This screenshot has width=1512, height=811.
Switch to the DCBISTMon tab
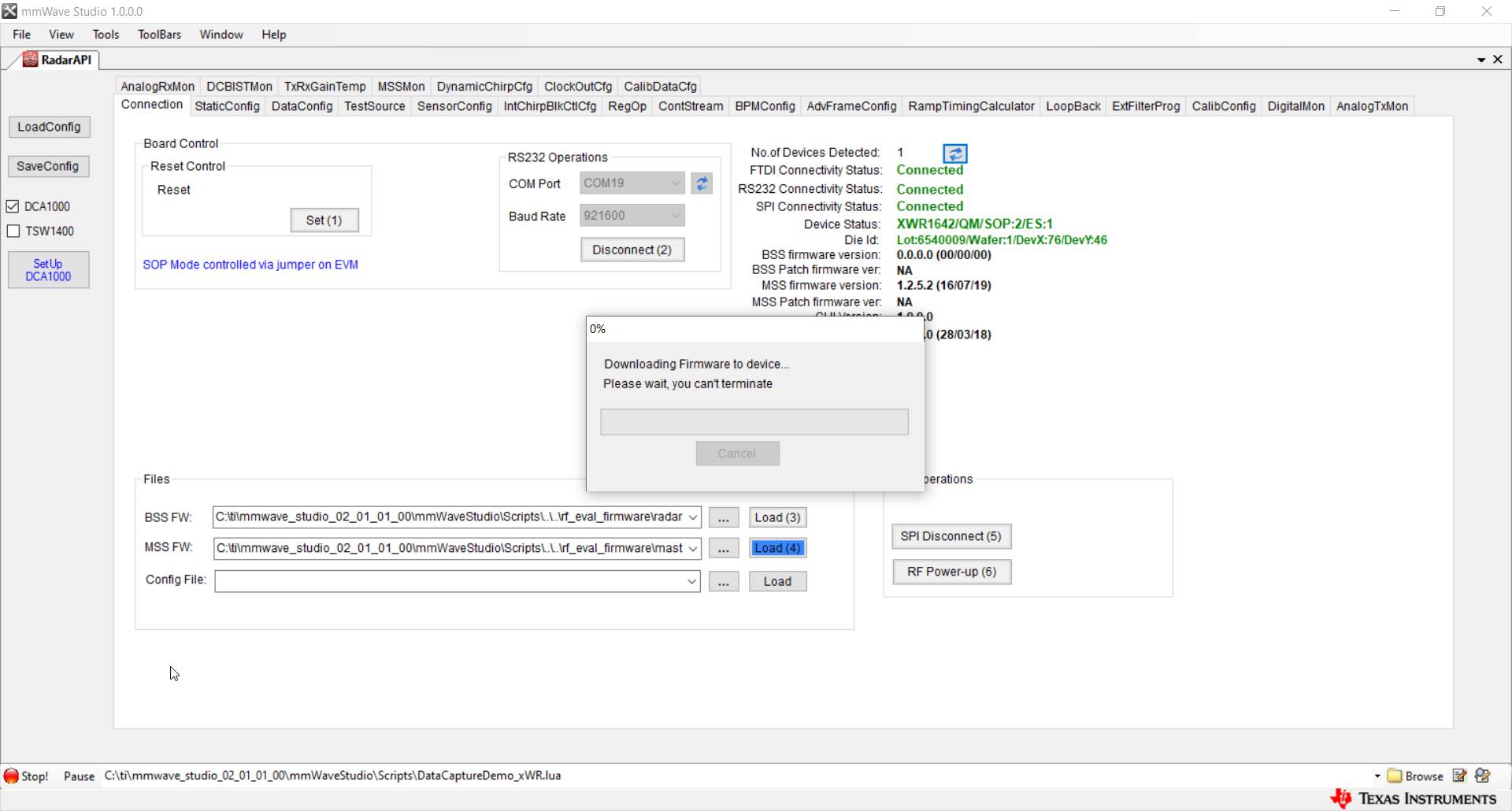[239, 87]
